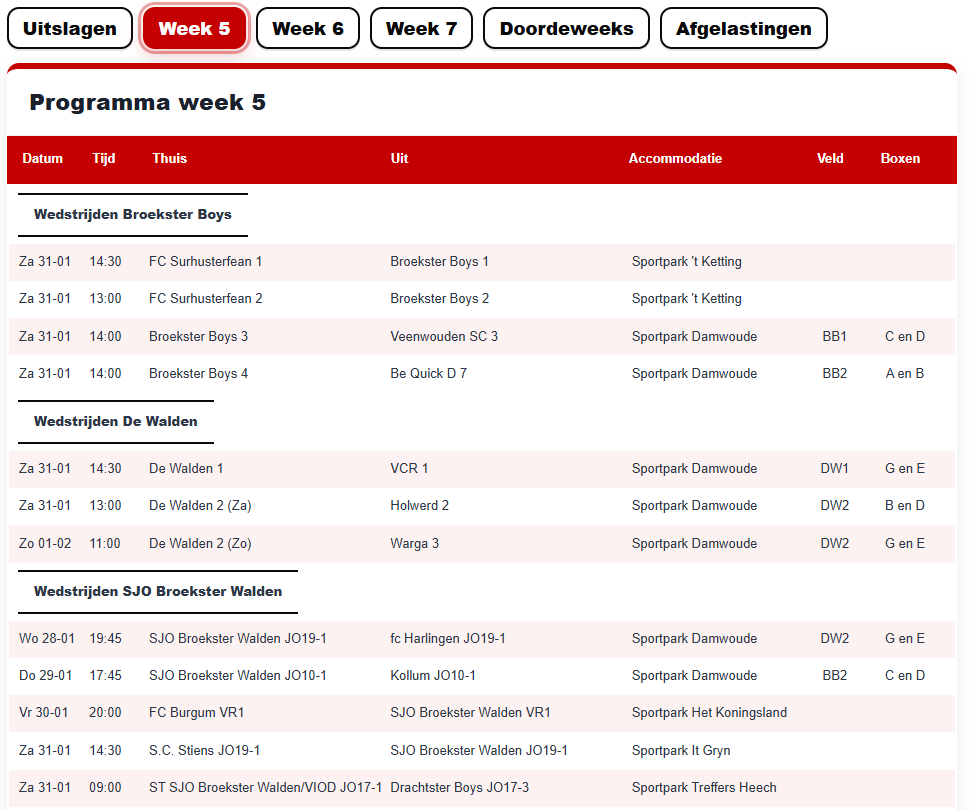Click the Datum column header
Screen dimensions: 980x810
click(x=43, y=158)
